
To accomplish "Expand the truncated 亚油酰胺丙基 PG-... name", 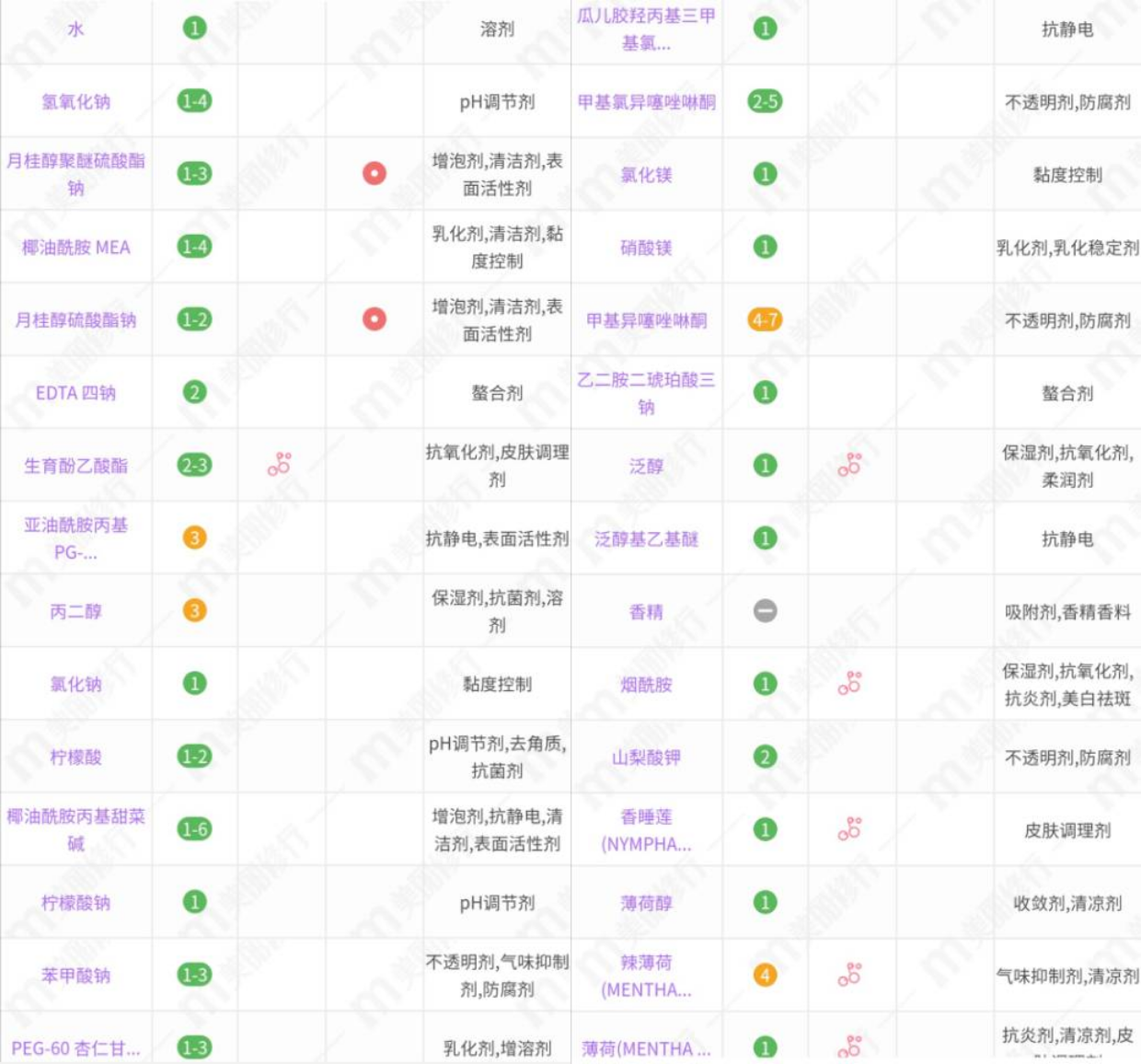I will pos(75,537).
